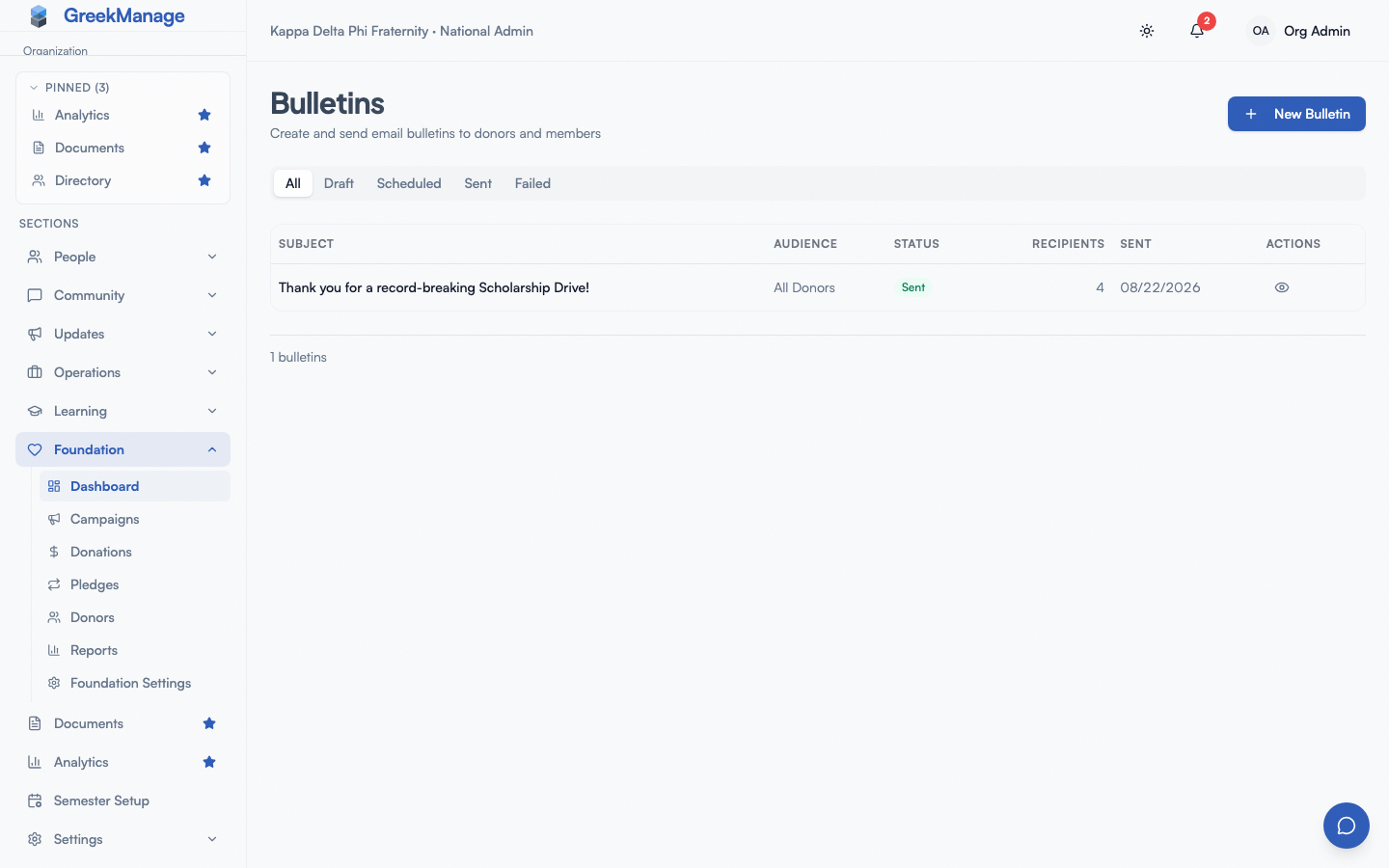1389x868 pixels.
Task: Open Dashboard under Foundation
Action: 135,486
